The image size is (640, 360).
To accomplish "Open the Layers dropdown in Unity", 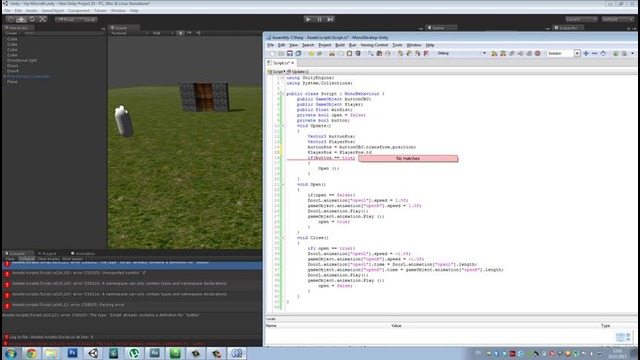I will tap(581, 19).
